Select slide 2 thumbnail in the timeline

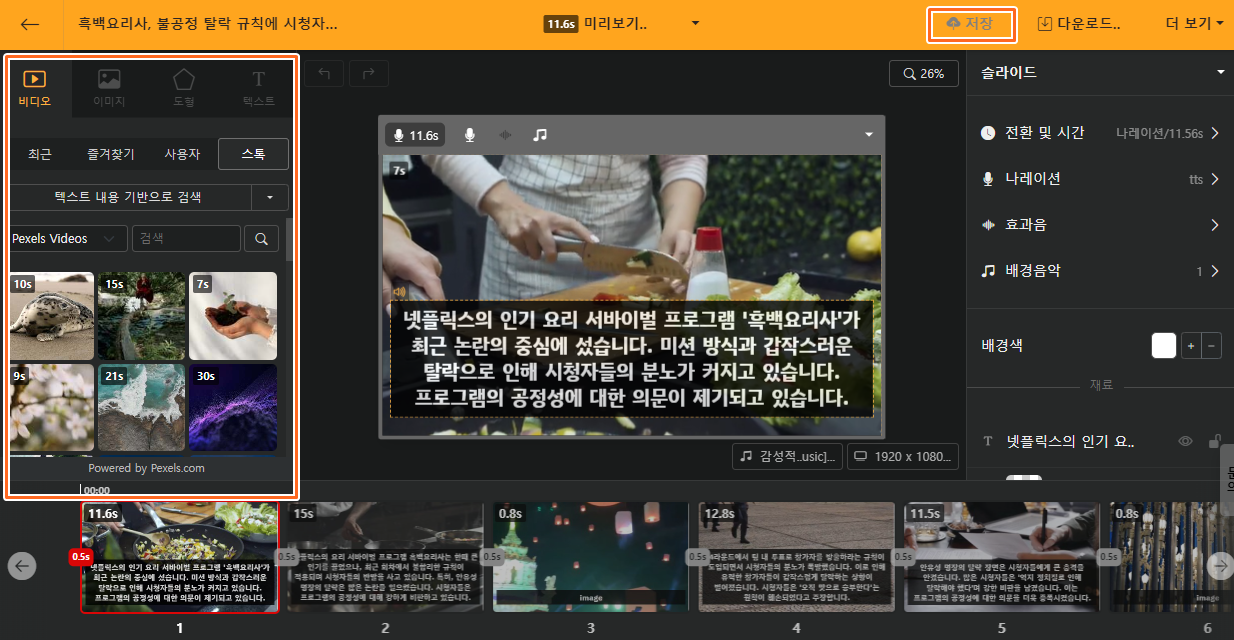click(x=385, y=557)
